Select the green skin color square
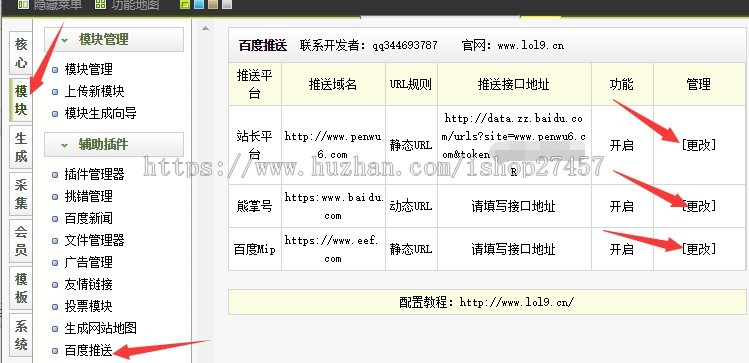This screenshot has height=363, width=749. [185, 5]
